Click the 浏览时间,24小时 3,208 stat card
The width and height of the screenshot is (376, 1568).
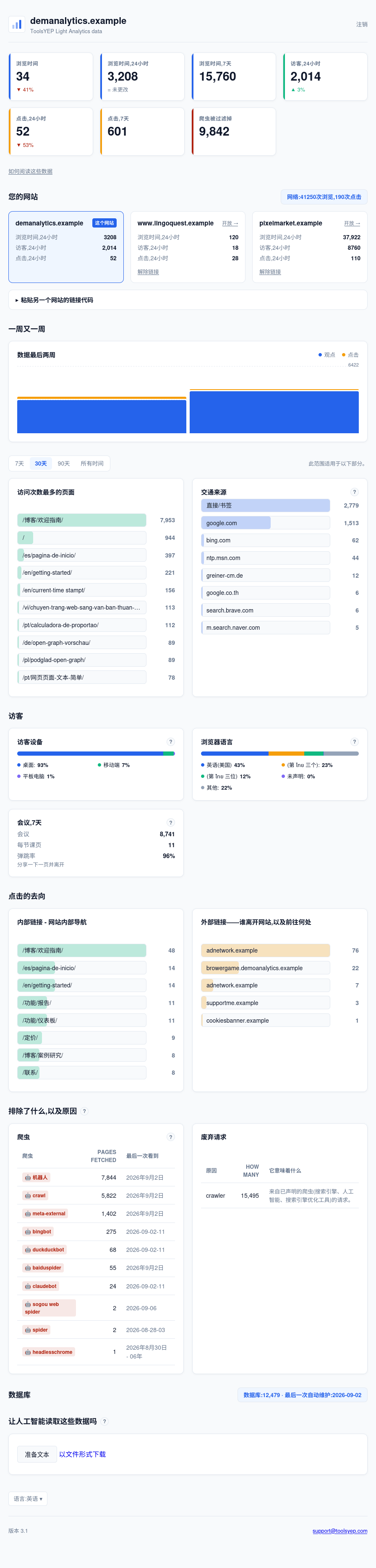click(142, 77)
